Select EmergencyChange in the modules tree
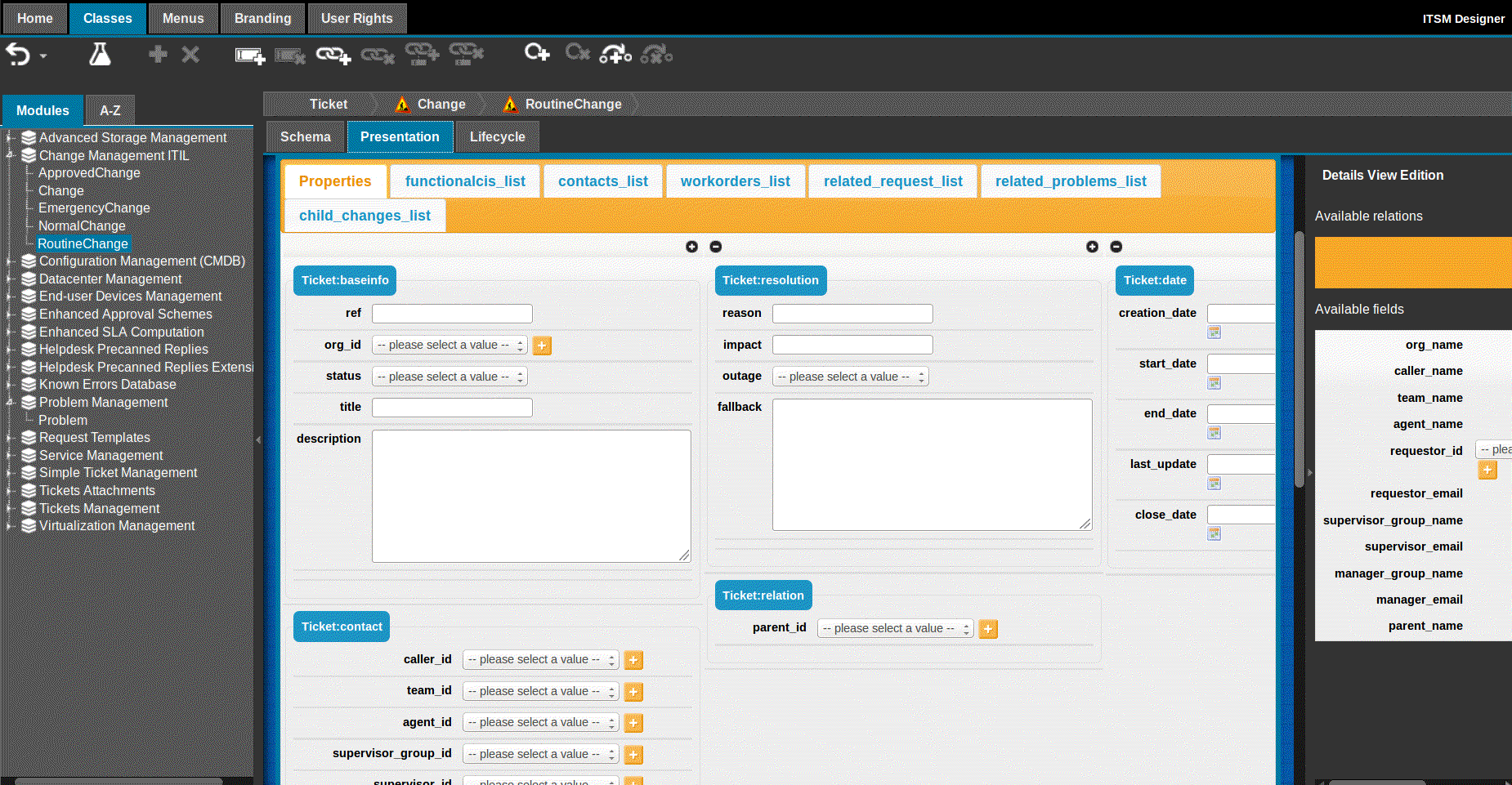The height and width of the screenshot is (785, 1512). click(94, 208)
